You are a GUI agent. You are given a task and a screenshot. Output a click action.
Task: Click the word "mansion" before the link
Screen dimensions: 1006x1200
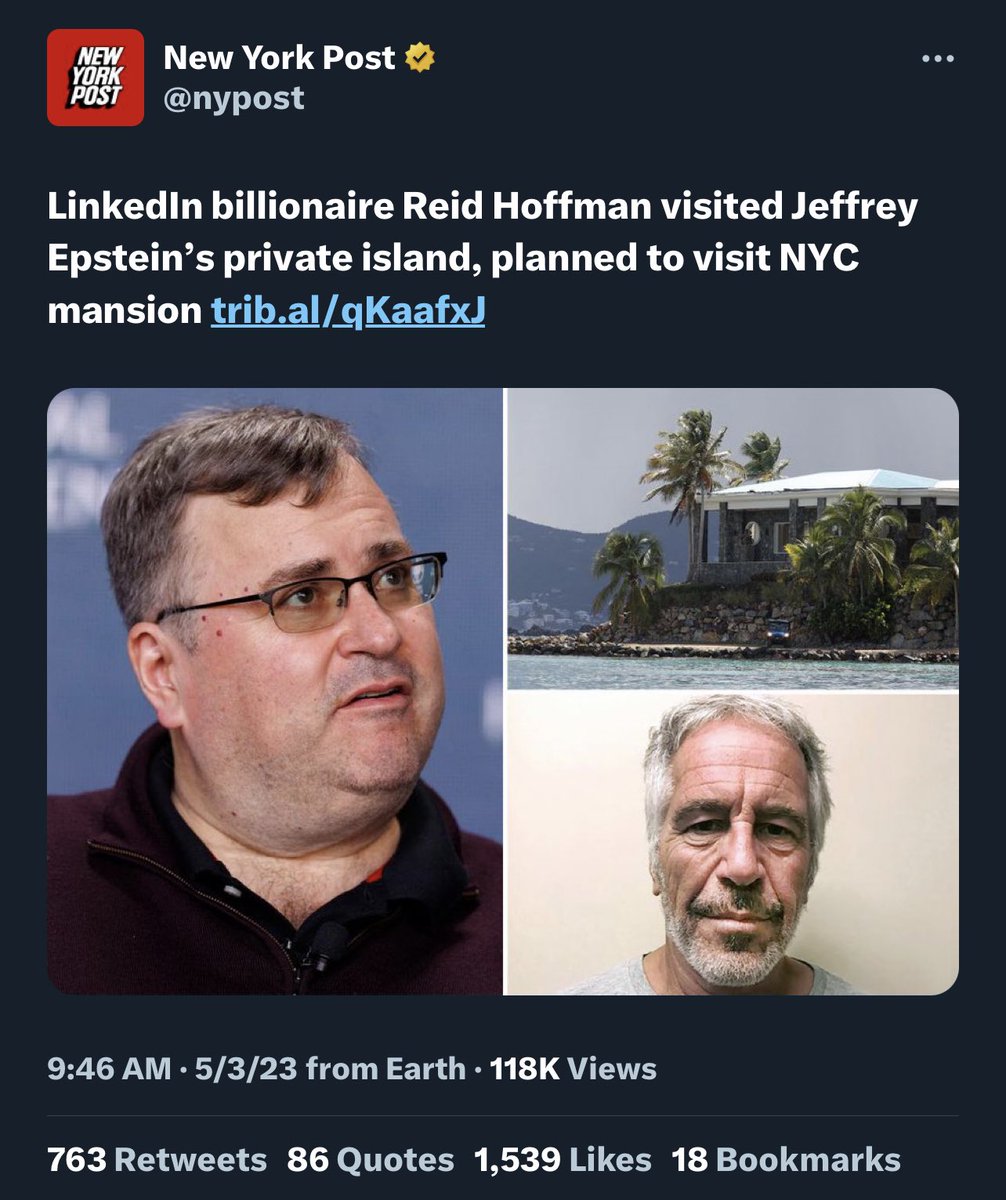click(x=125, y=312)
